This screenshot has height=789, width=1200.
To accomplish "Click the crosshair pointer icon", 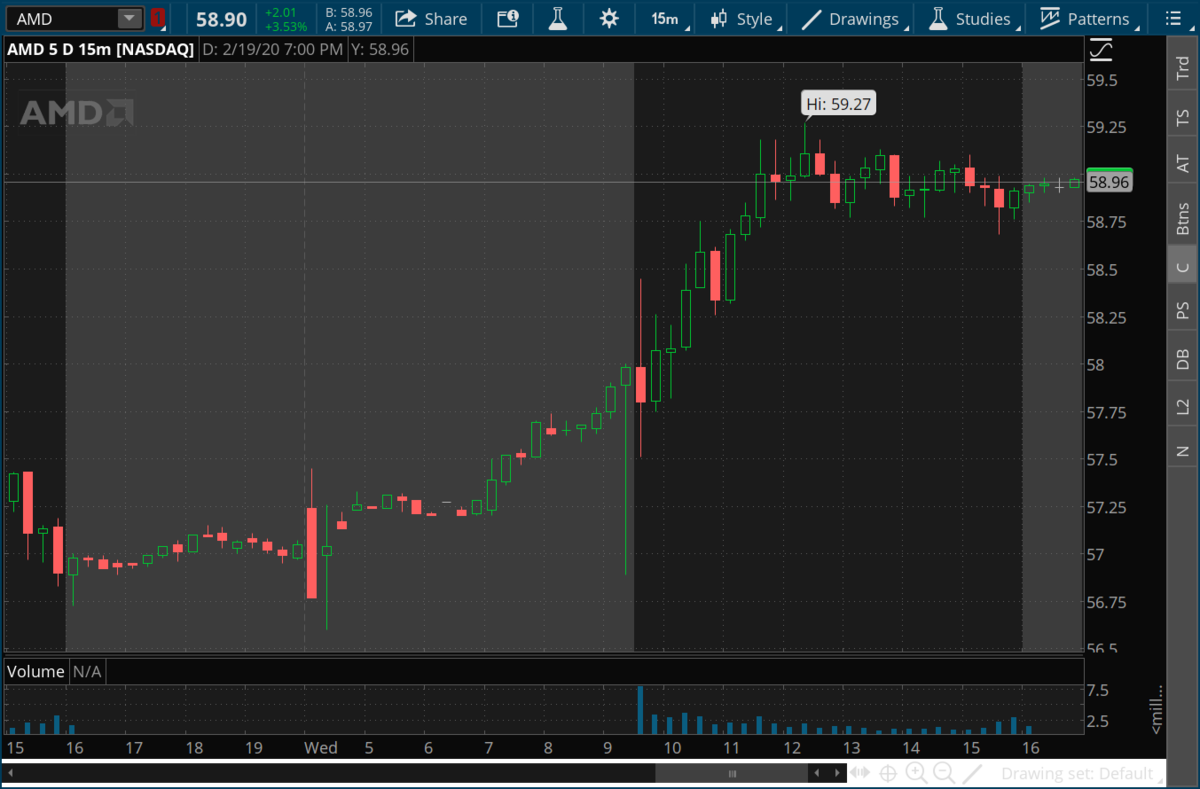I will click(887, 773).
